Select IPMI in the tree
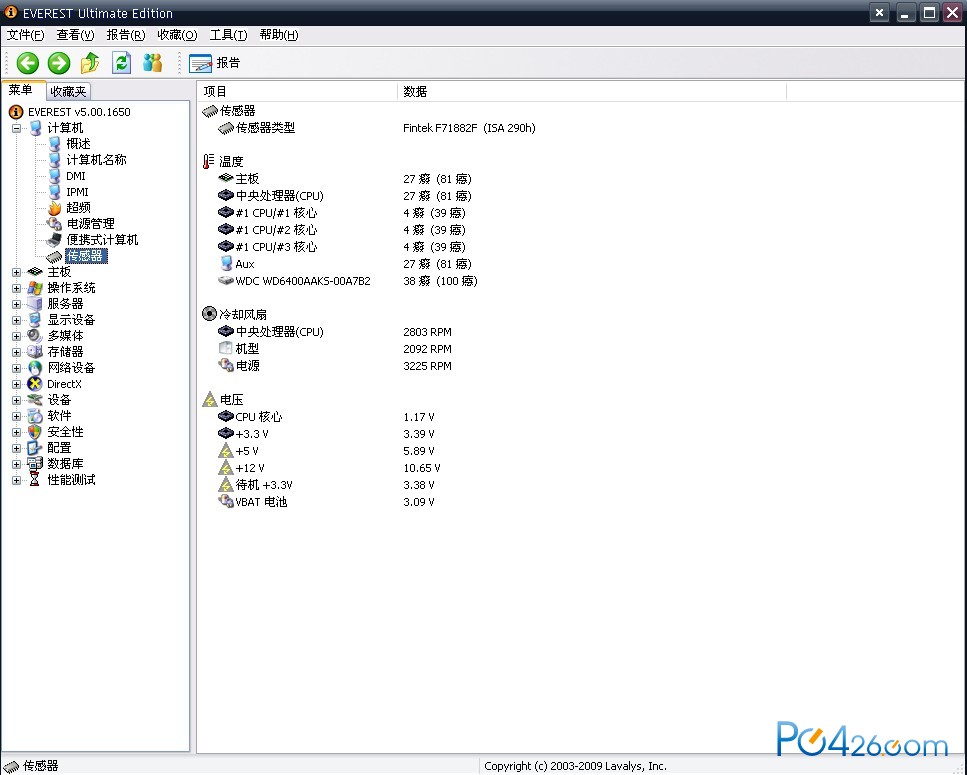The width and height of the screenshot is (967, 775). (x=78, y=192)
